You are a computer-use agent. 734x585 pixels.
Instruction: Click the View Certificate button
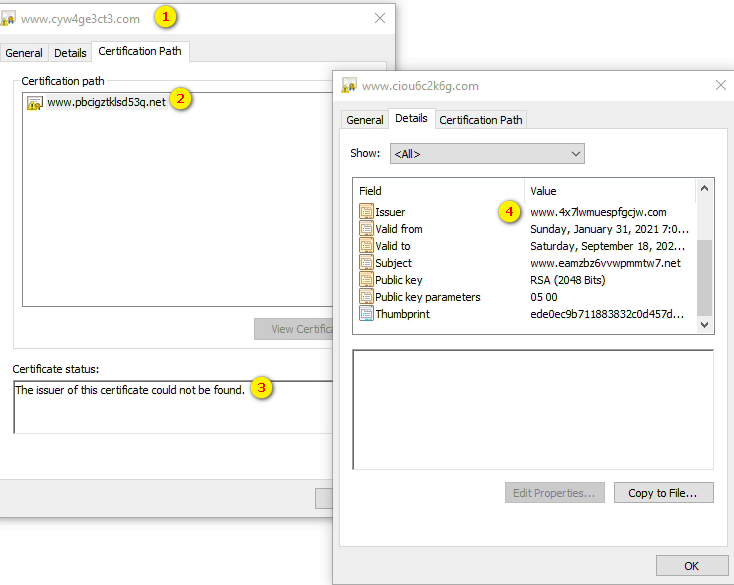294,329
